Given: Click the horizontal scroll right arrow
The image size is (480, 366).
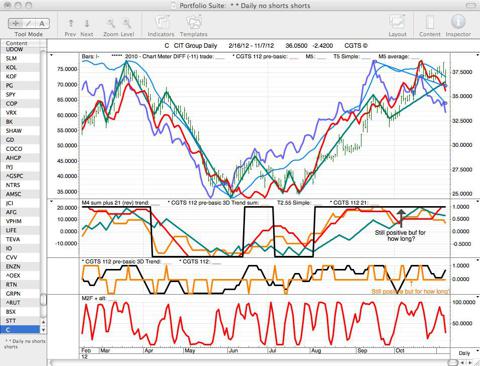Looking at the screenshot, I should pos(471,362).
